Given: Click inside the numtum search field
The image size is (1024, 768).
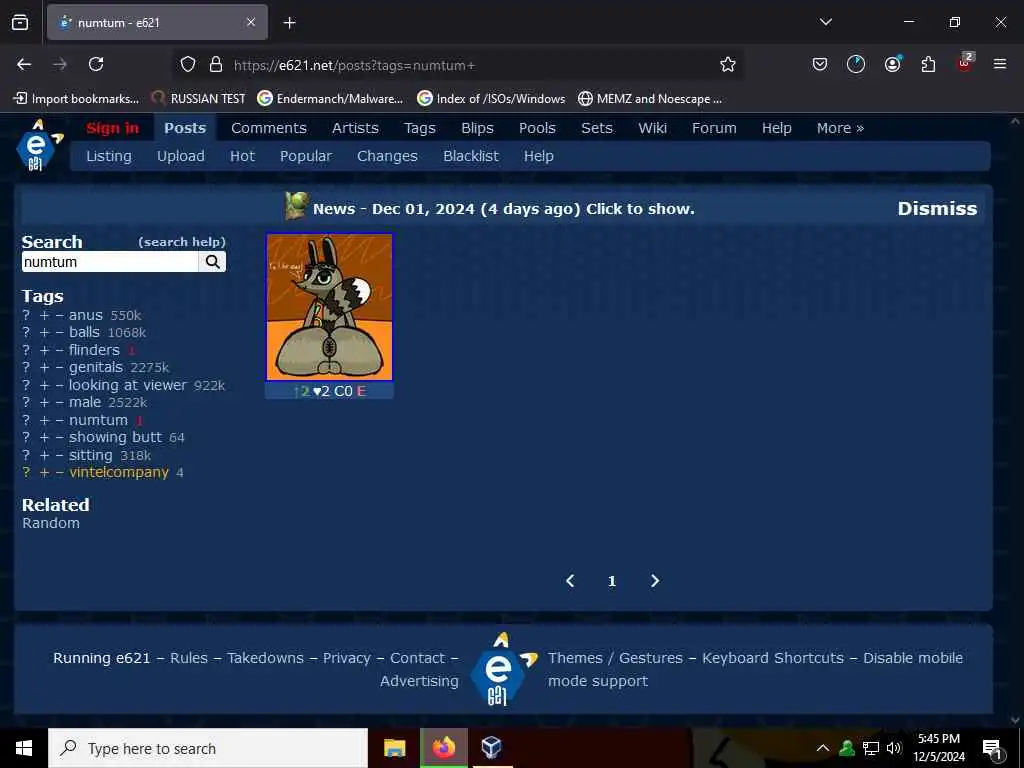Looking at the screenshot, I should click(x=110, y=262).
